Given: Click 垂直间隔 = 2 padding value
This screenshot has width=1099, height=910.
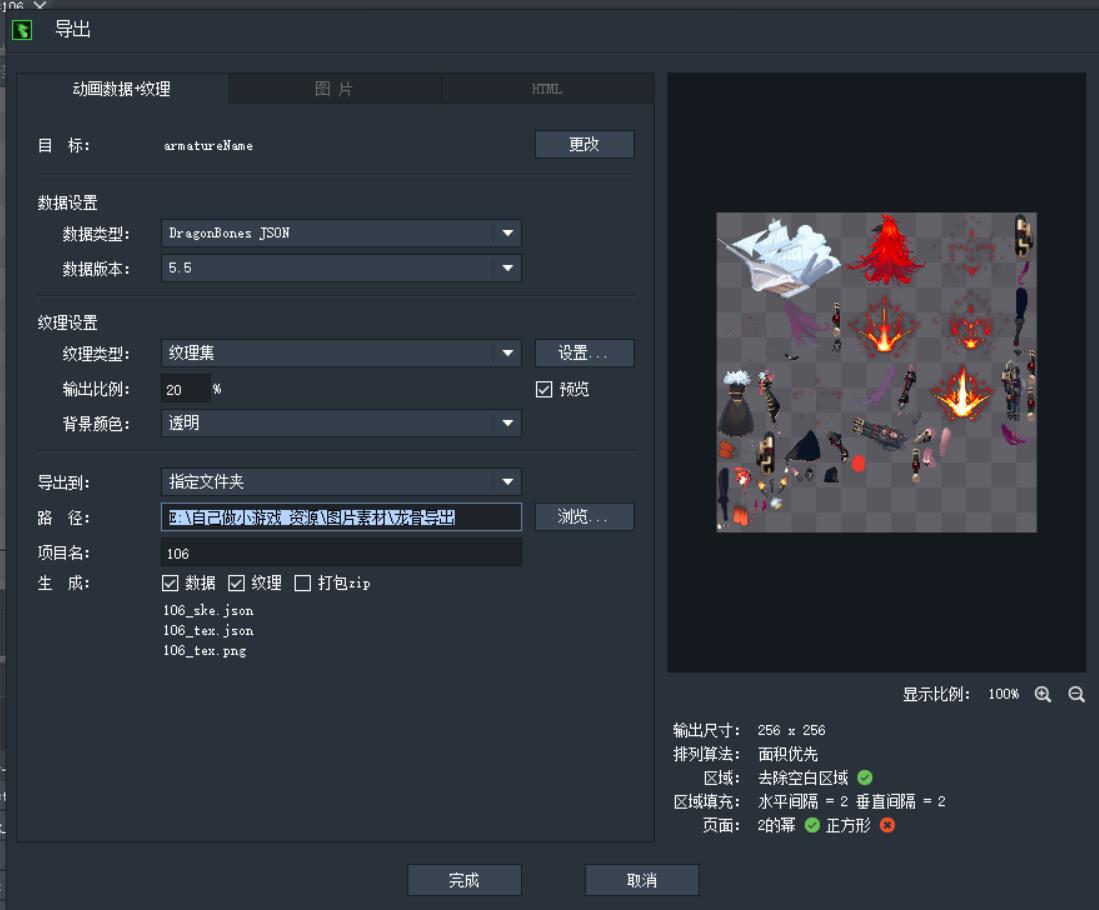Looking at the screenshot, I should point(901,801).
